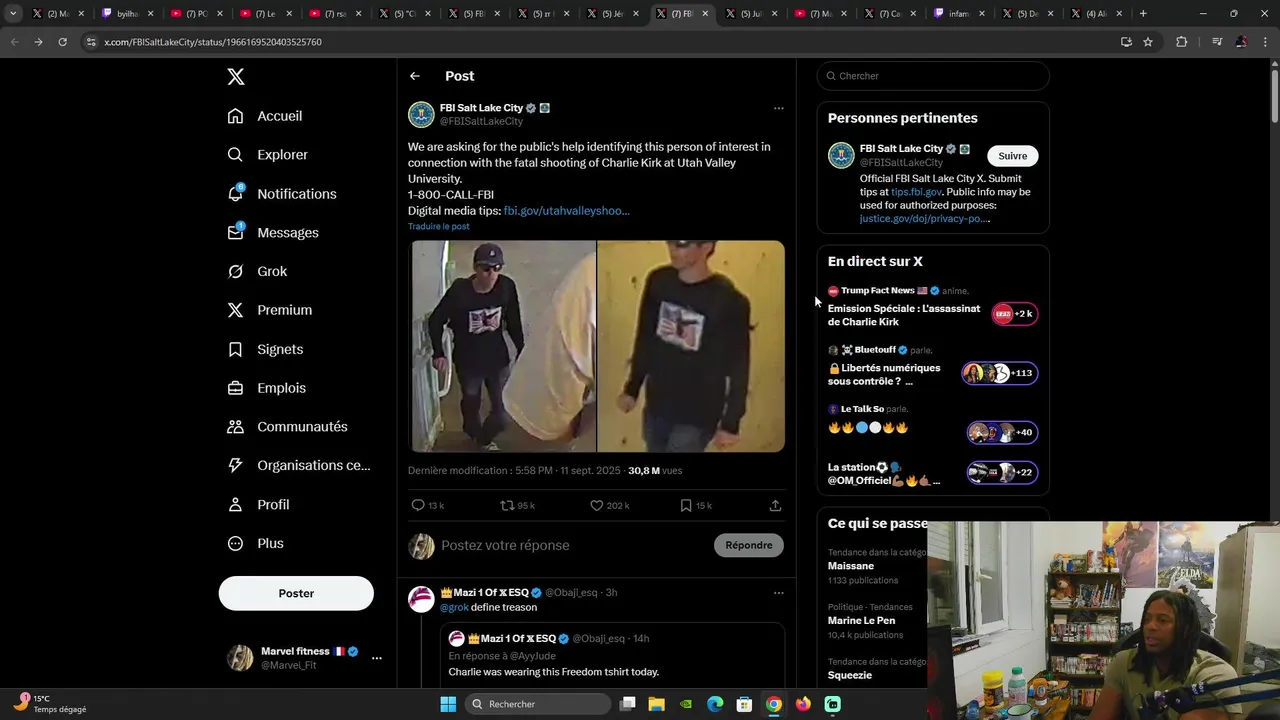The image size is (1280, 720).
Task: Click the repost icon showing 95 k
Action: point(507,506)
